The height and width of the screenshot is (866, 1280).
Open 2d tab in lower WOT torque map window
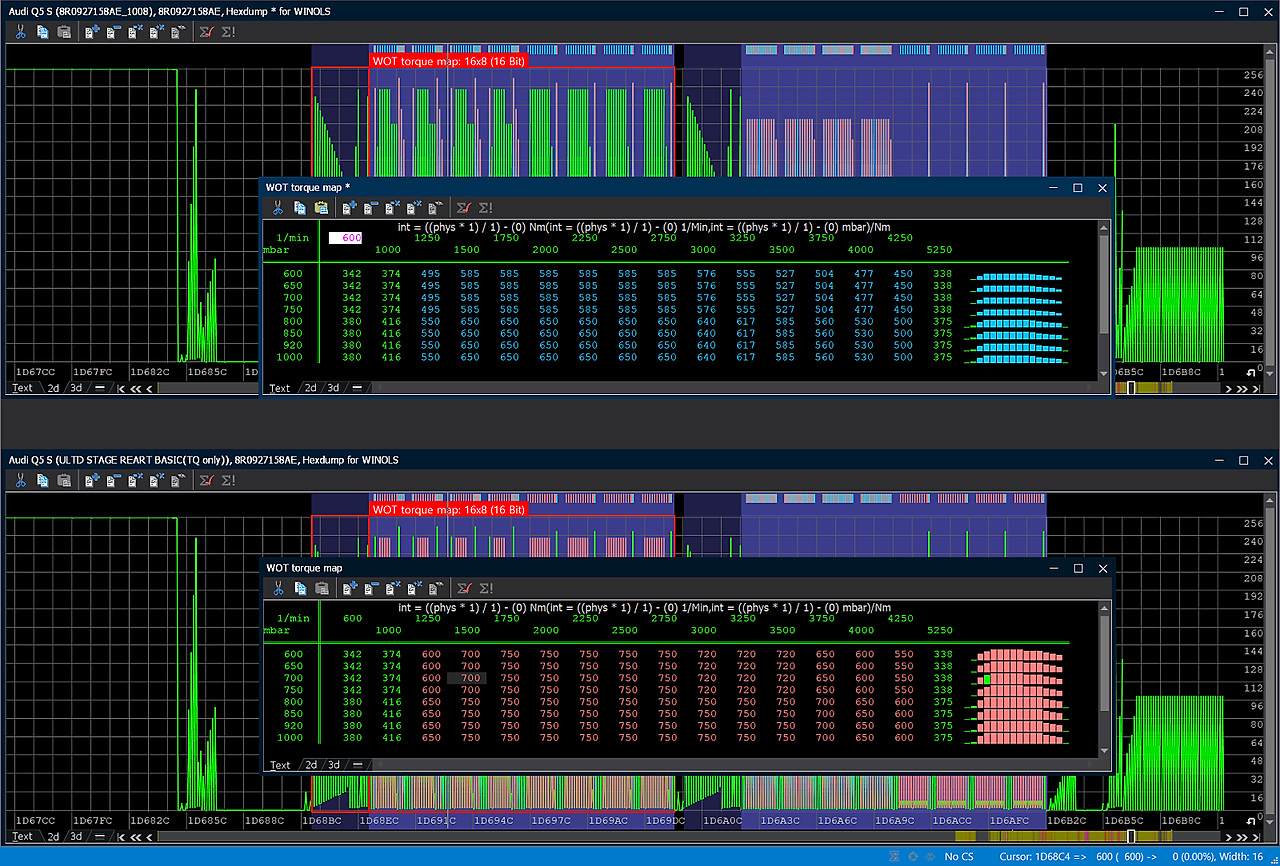point(310,765)
